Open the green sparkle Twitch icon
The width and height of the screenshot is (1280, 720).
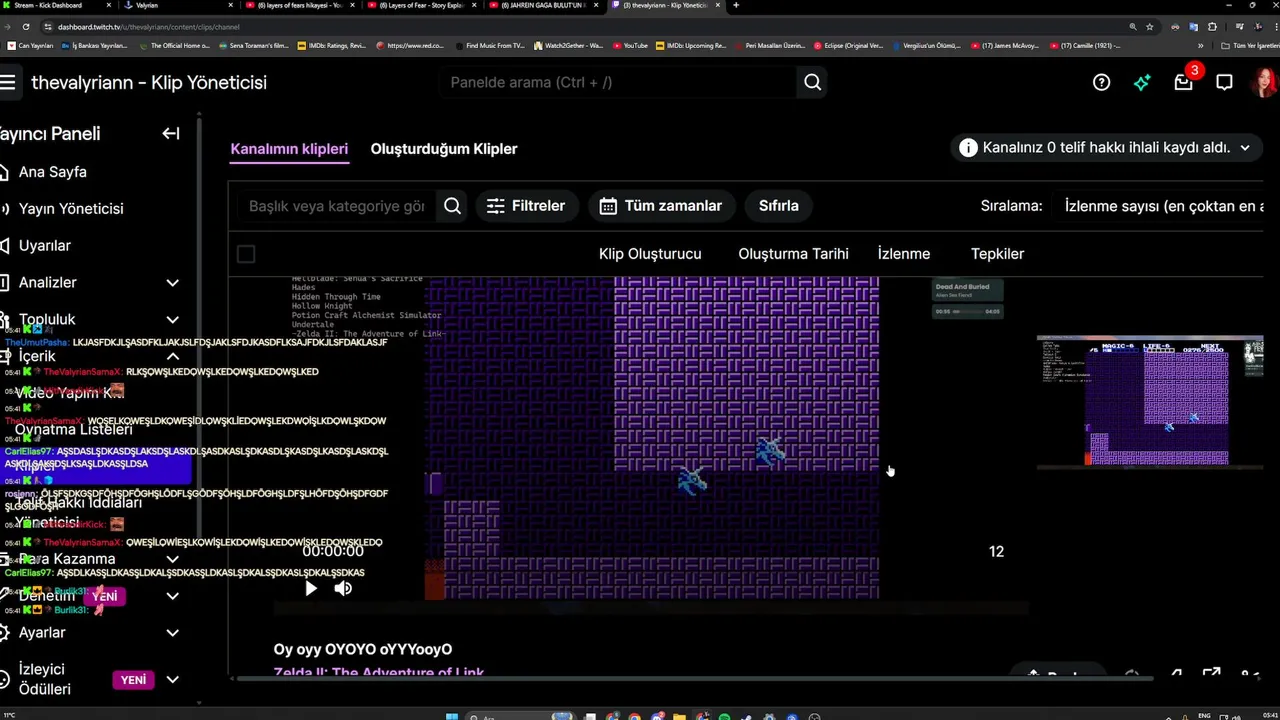point(1142,83)
